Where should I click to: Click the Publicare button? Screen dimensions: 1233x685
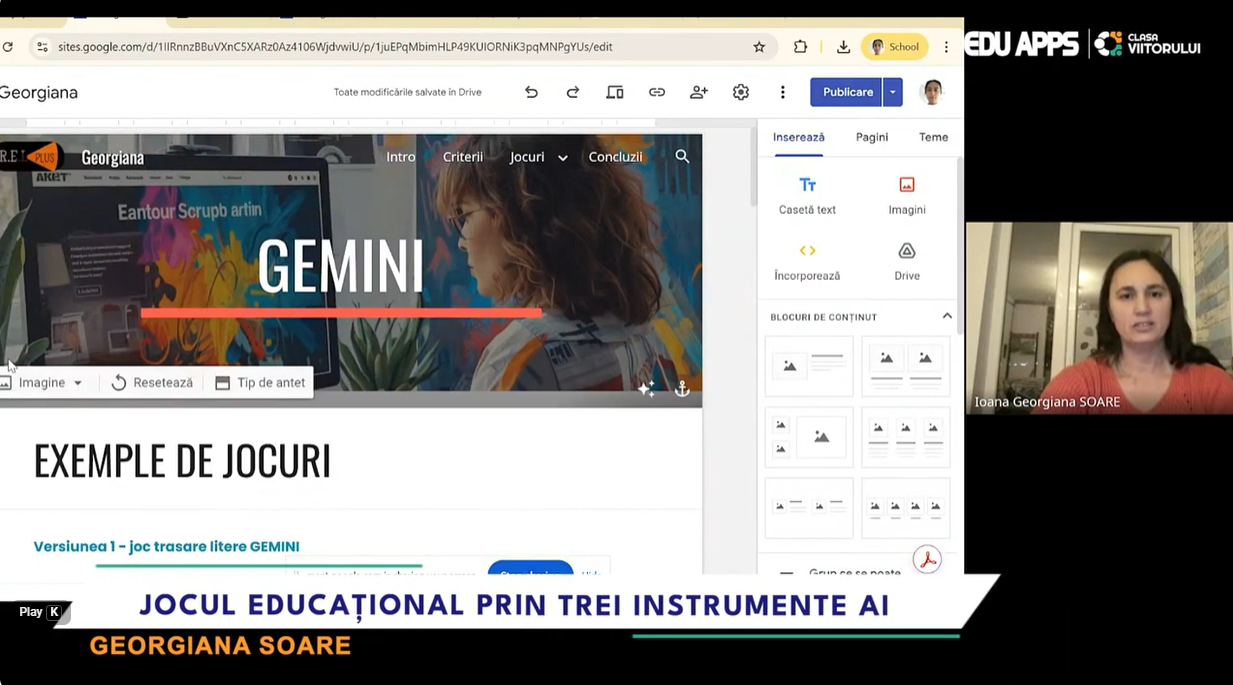click(x=847, y=92)
